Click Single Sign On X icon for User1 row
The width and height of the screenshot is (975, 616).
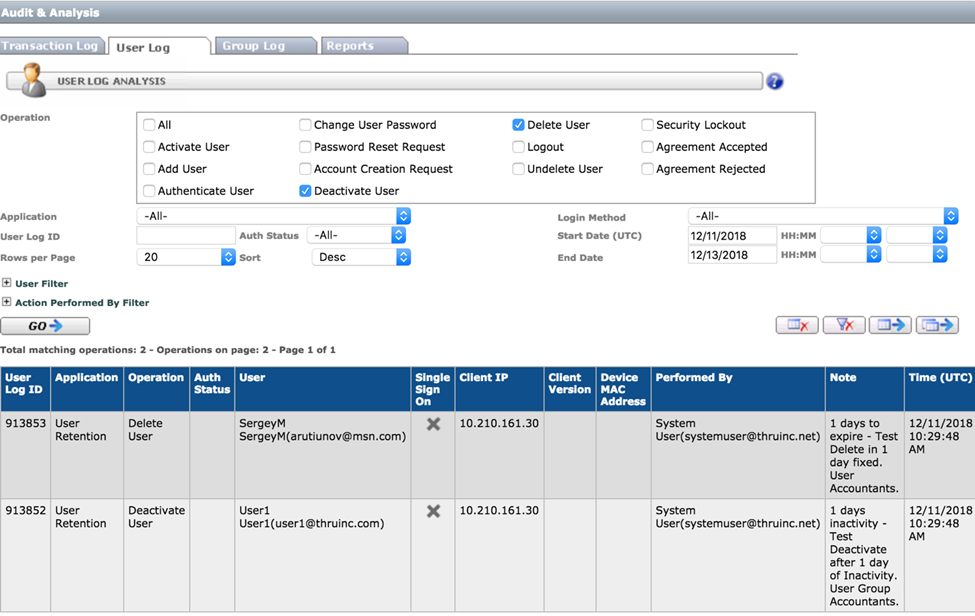[433, 511]
